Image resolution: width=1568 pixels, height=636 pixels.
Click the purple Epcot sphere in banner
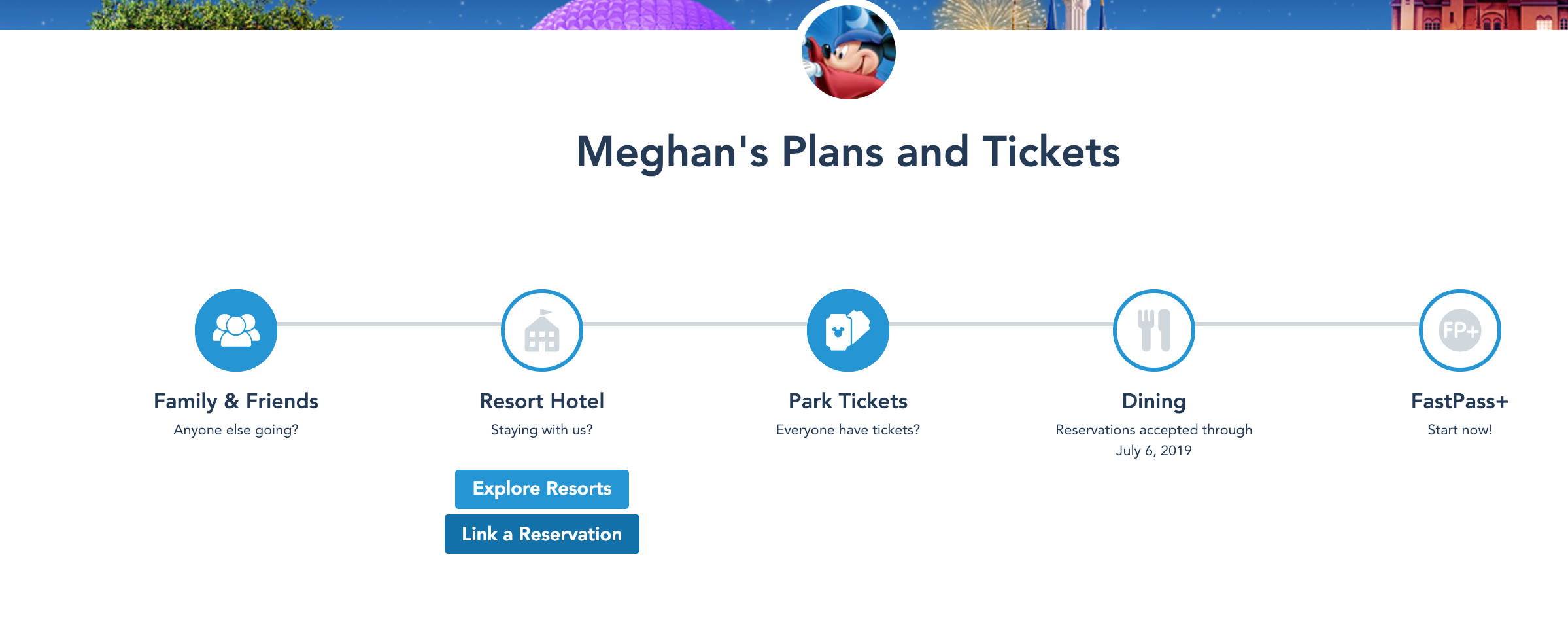point(634,16)
